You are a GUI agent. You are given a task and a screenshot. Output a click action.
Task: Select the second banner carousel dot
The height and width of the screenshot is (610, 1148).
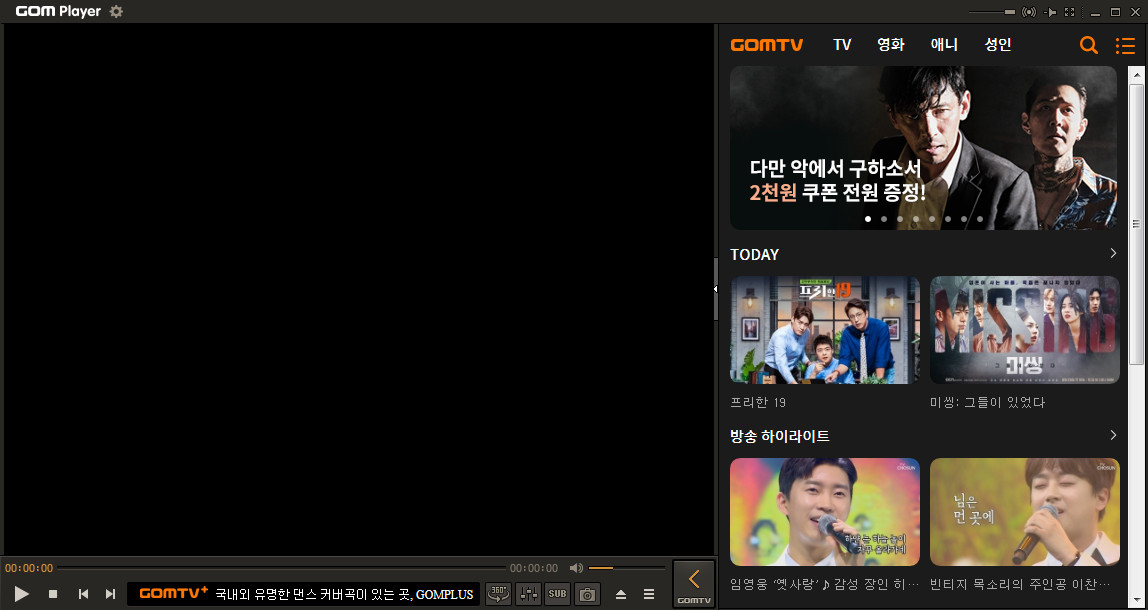click(x=884, y=219)
